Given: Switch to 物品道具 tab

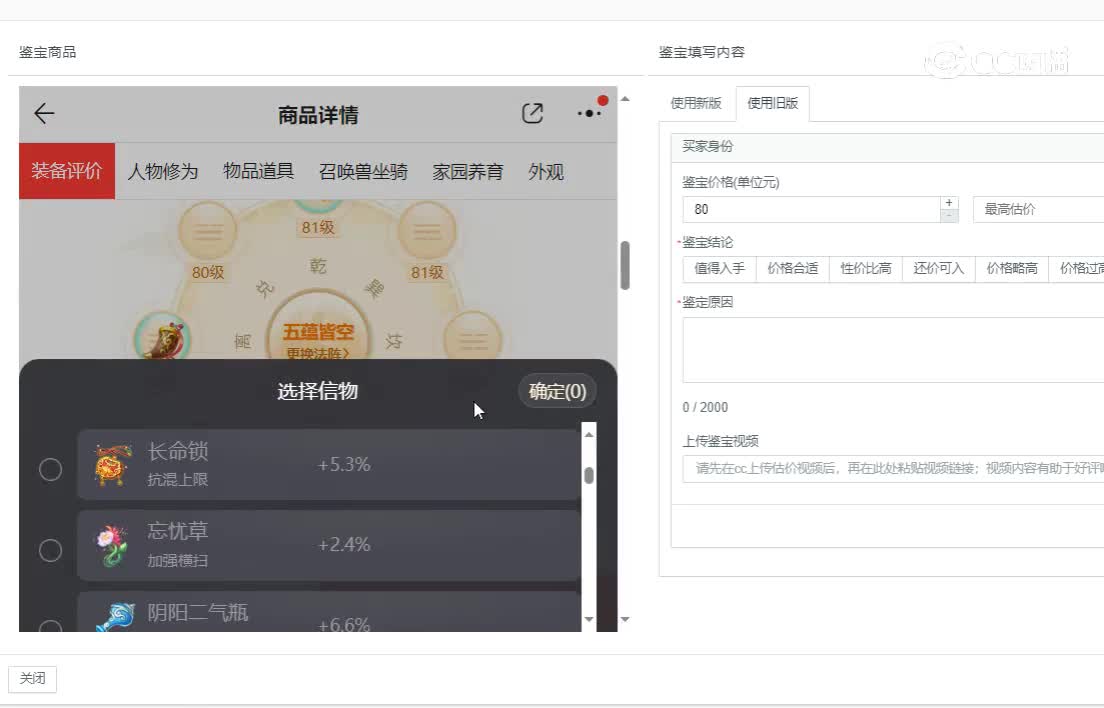Looking at the screenshot, I should click(x=258, y=171).
